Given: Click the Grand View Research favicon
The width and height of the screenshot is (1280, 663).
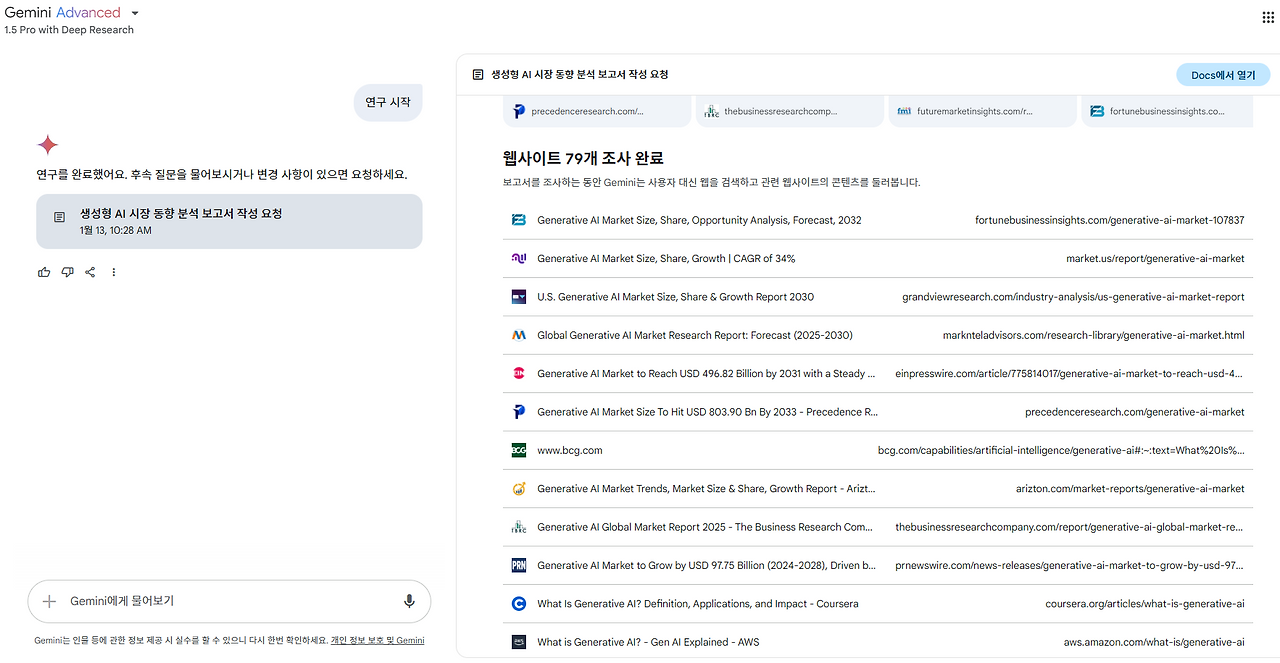Looking at the screenshot, I should pyautogui.click(x=519, y=297).
